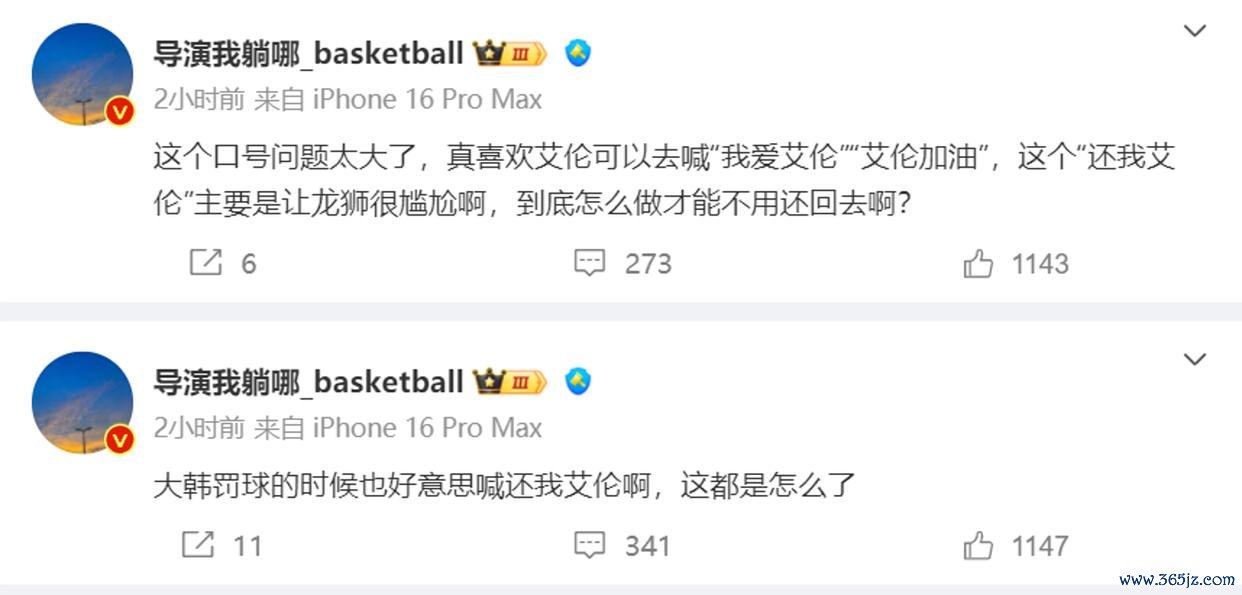Viewport: 1242px width, 595px height.
Task: Click the repost icon on first post
Action: click(205, 263)
